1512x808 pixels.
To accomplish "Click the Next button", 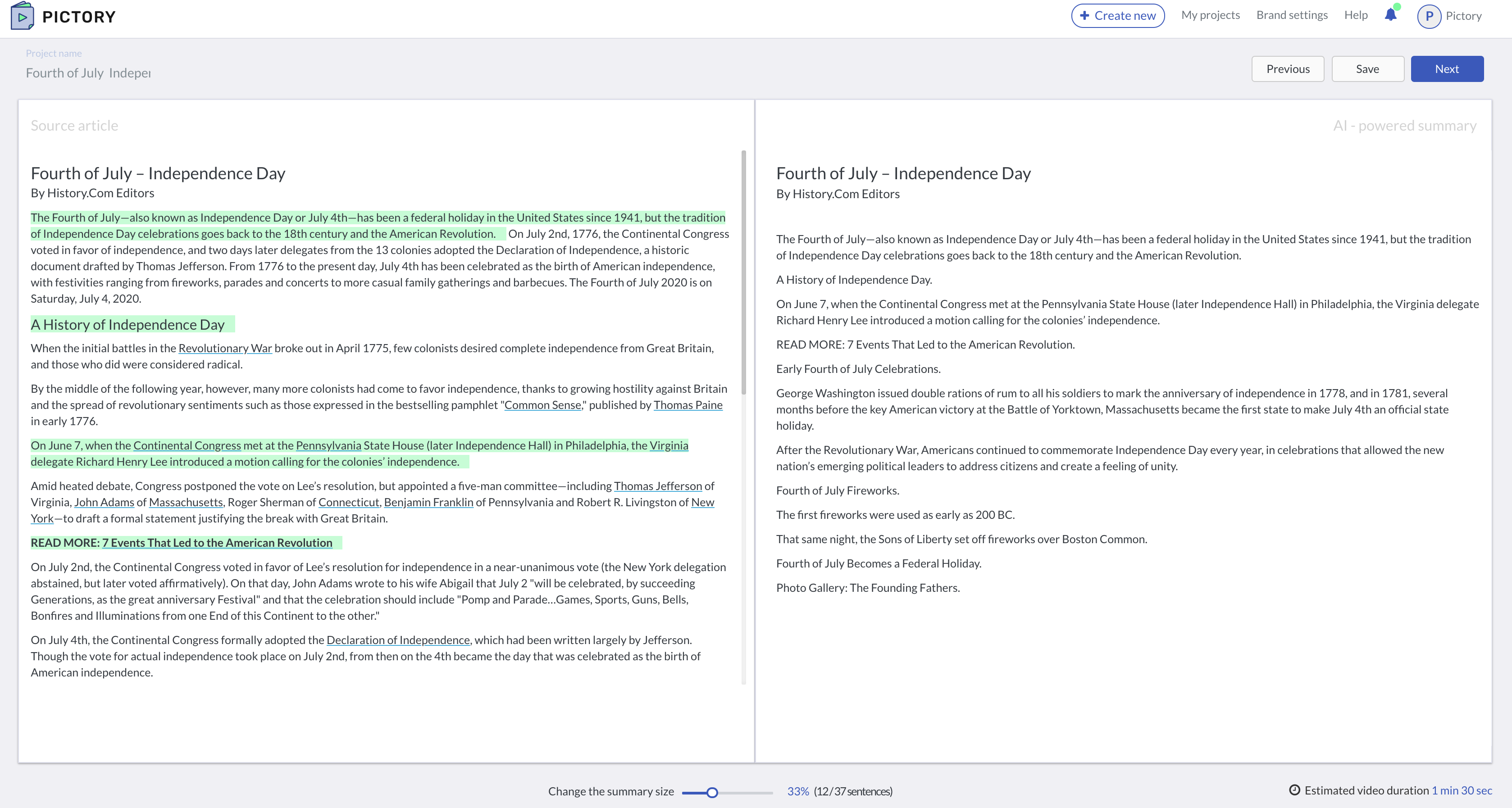I will click(x=1447, y=68).
